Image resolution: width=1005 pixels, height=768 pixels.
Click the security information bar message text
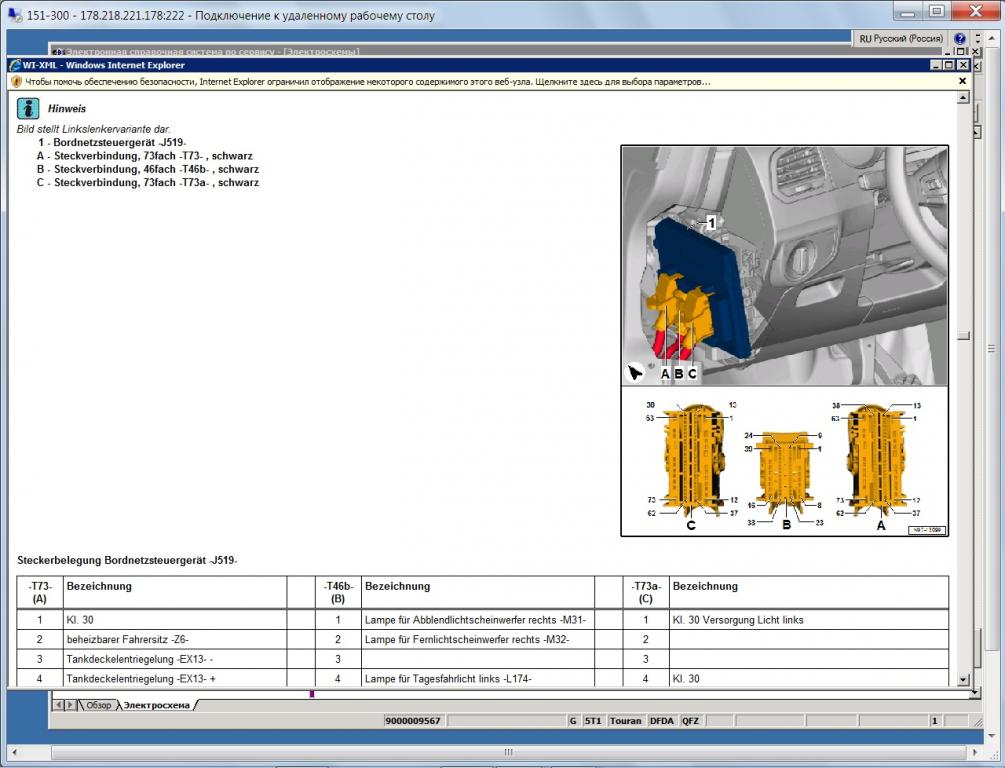(x=368, y=82)
